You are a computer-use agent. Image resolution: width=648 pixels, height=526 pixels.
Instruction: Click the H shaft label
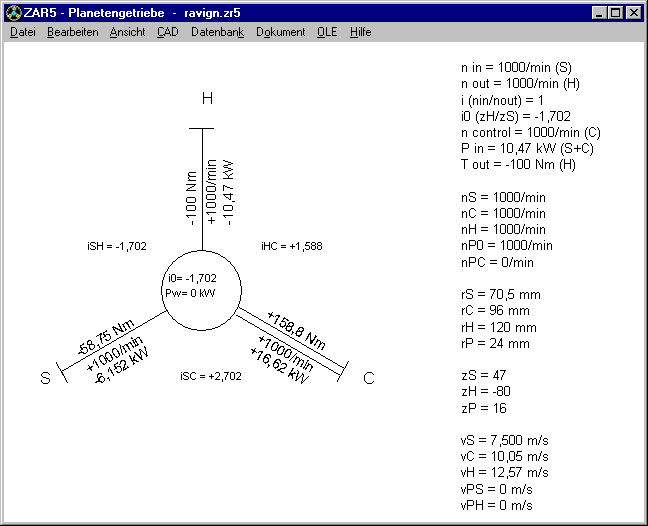pos(207,98)
